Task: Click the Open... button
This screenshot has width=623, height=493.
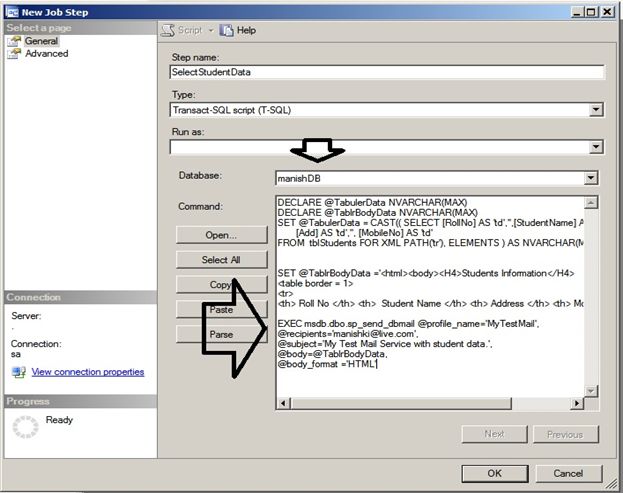Action: [x=221, y=235]
